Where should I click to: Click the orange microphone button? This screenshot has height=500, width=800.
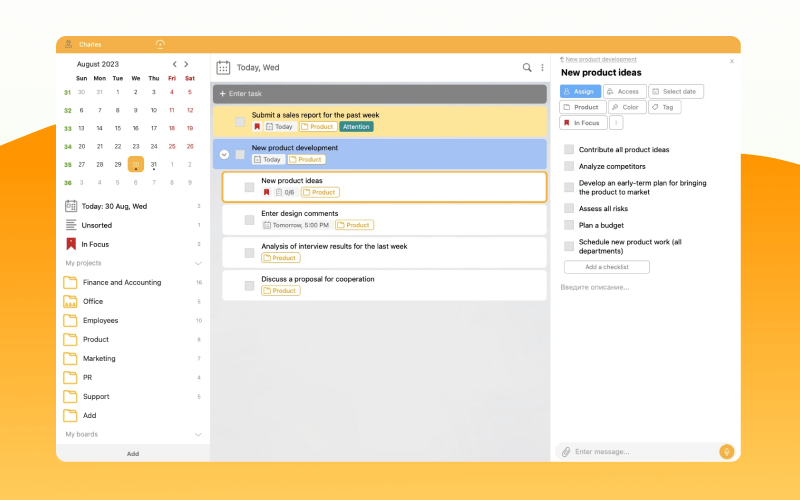point(727,452)
